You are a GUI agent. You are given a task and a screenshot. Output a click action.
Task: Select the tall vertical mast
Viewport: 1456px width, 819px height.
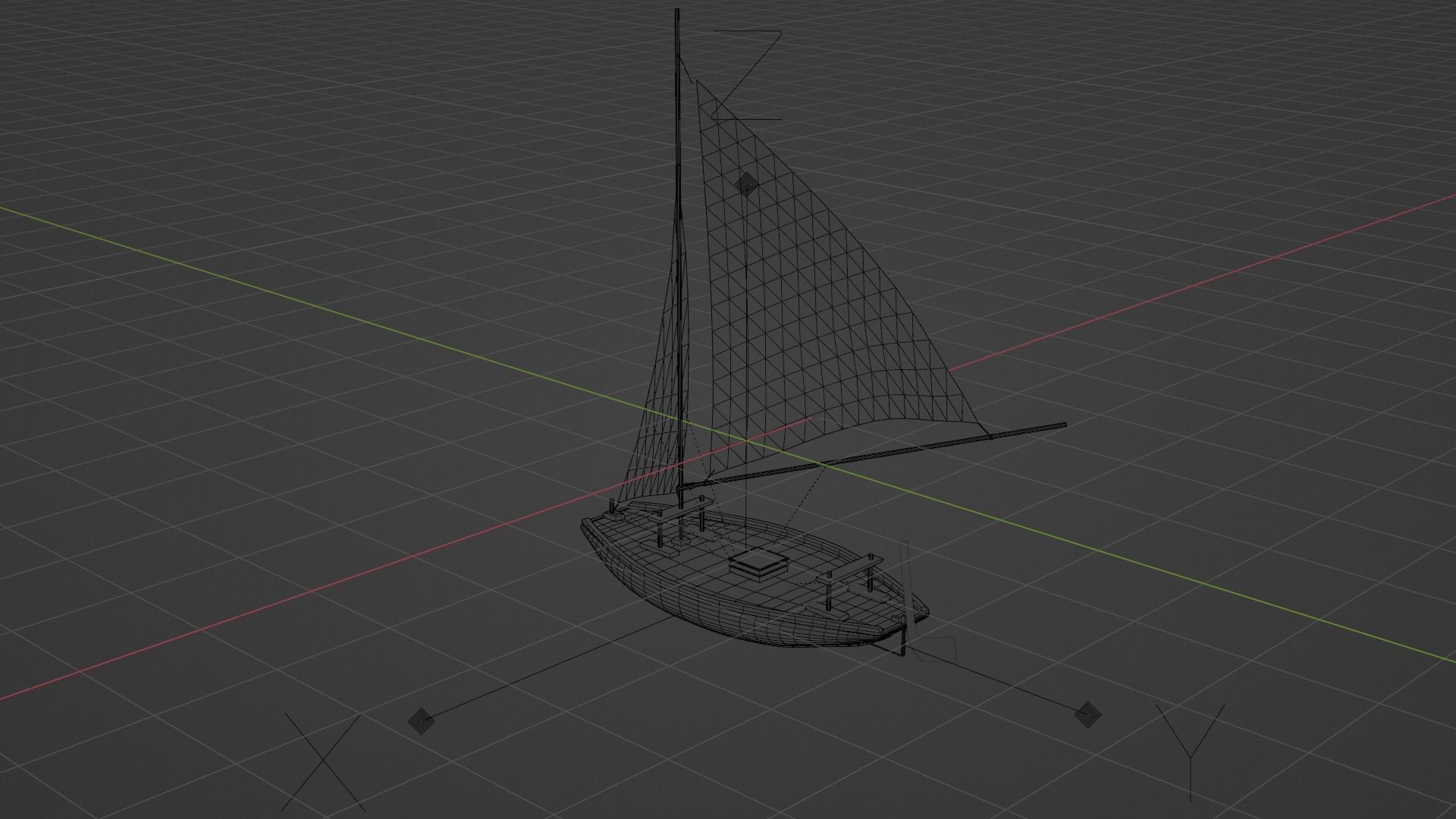coord(679,258)
